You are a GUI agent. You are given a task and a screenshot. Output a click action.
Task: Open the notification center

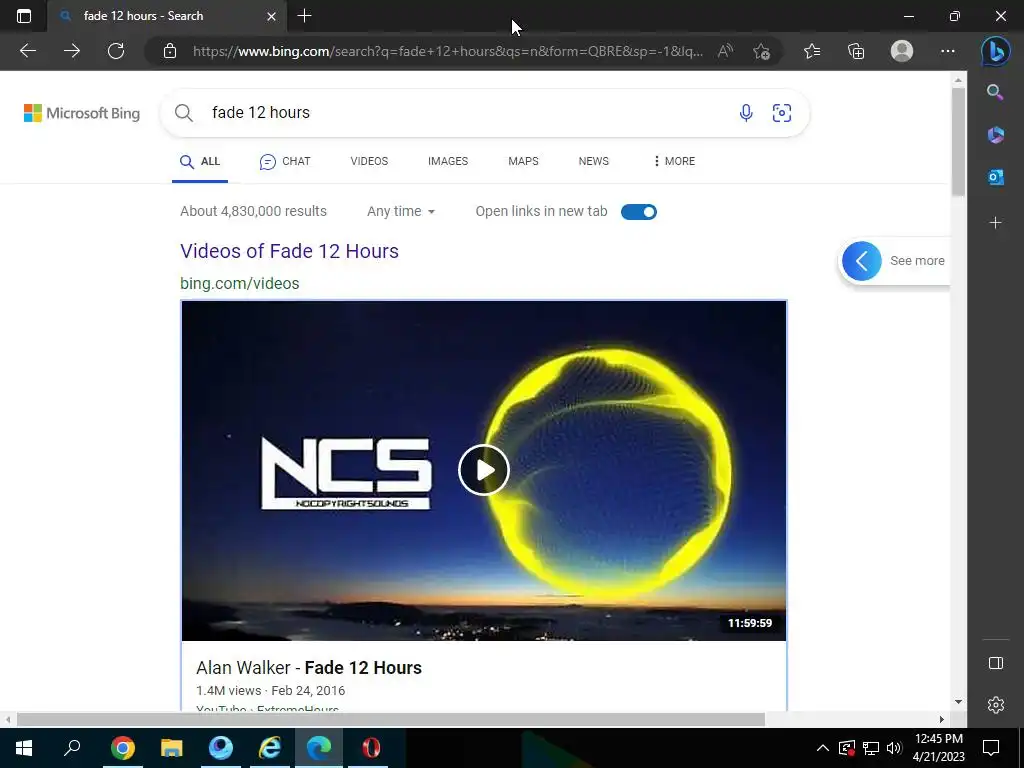click(991, 748)
